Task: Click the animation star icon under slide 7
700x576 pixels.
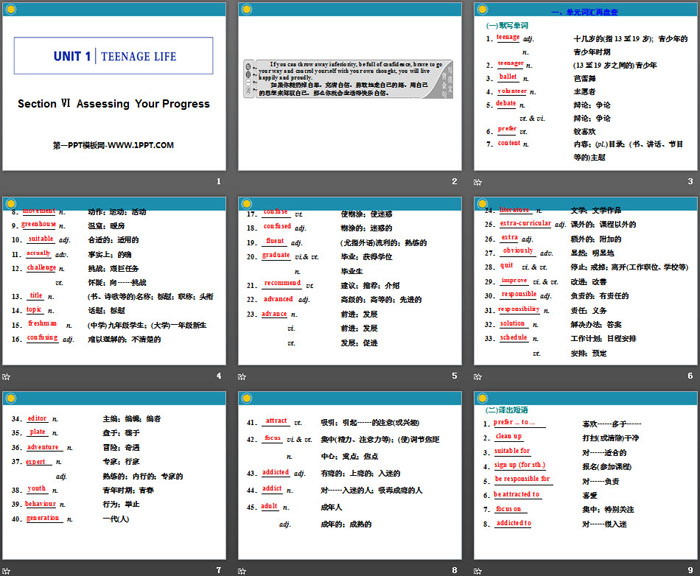Action: (7, 569)
